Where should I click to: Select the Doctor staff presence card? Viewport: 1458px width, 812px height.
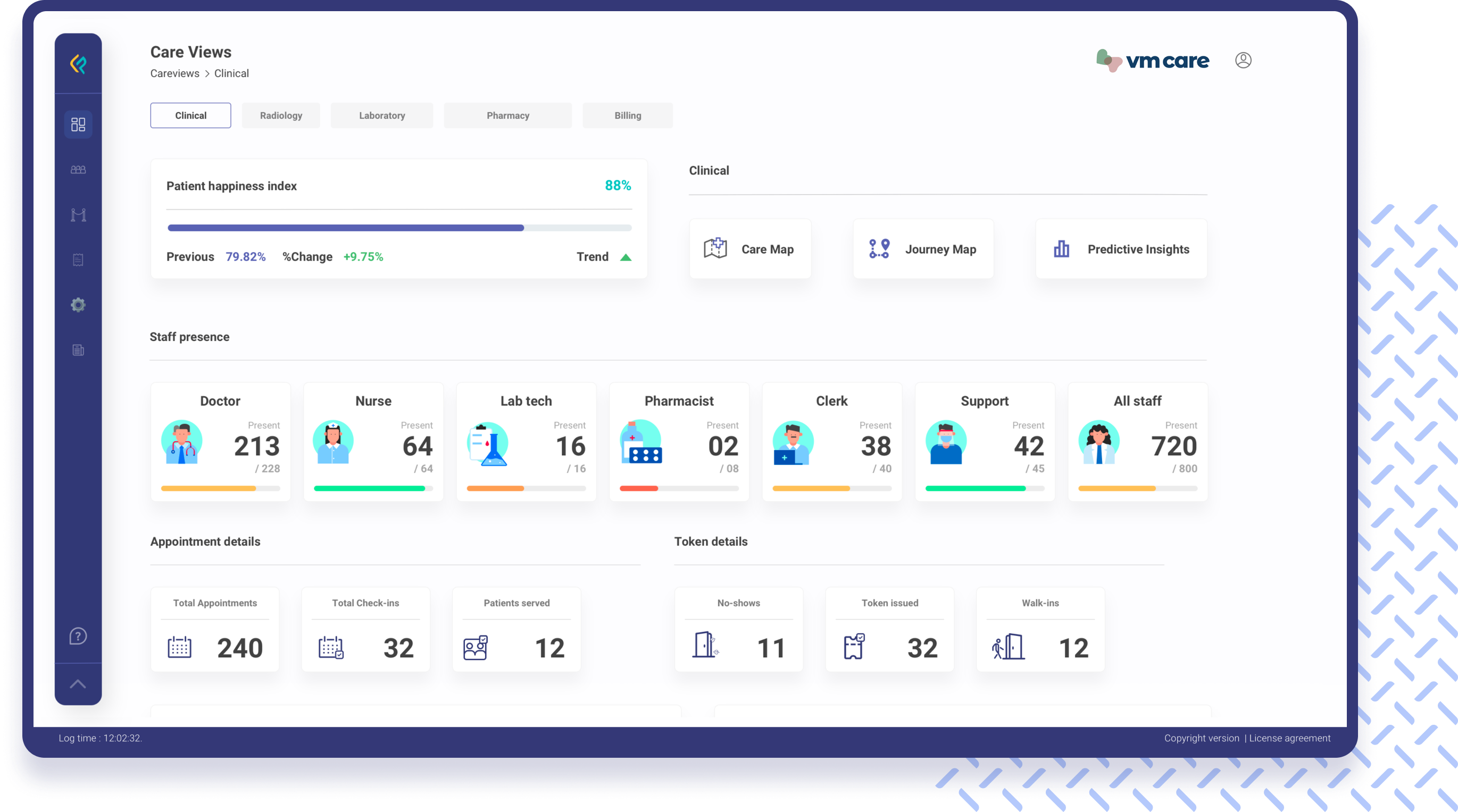[x=220, y=442]
